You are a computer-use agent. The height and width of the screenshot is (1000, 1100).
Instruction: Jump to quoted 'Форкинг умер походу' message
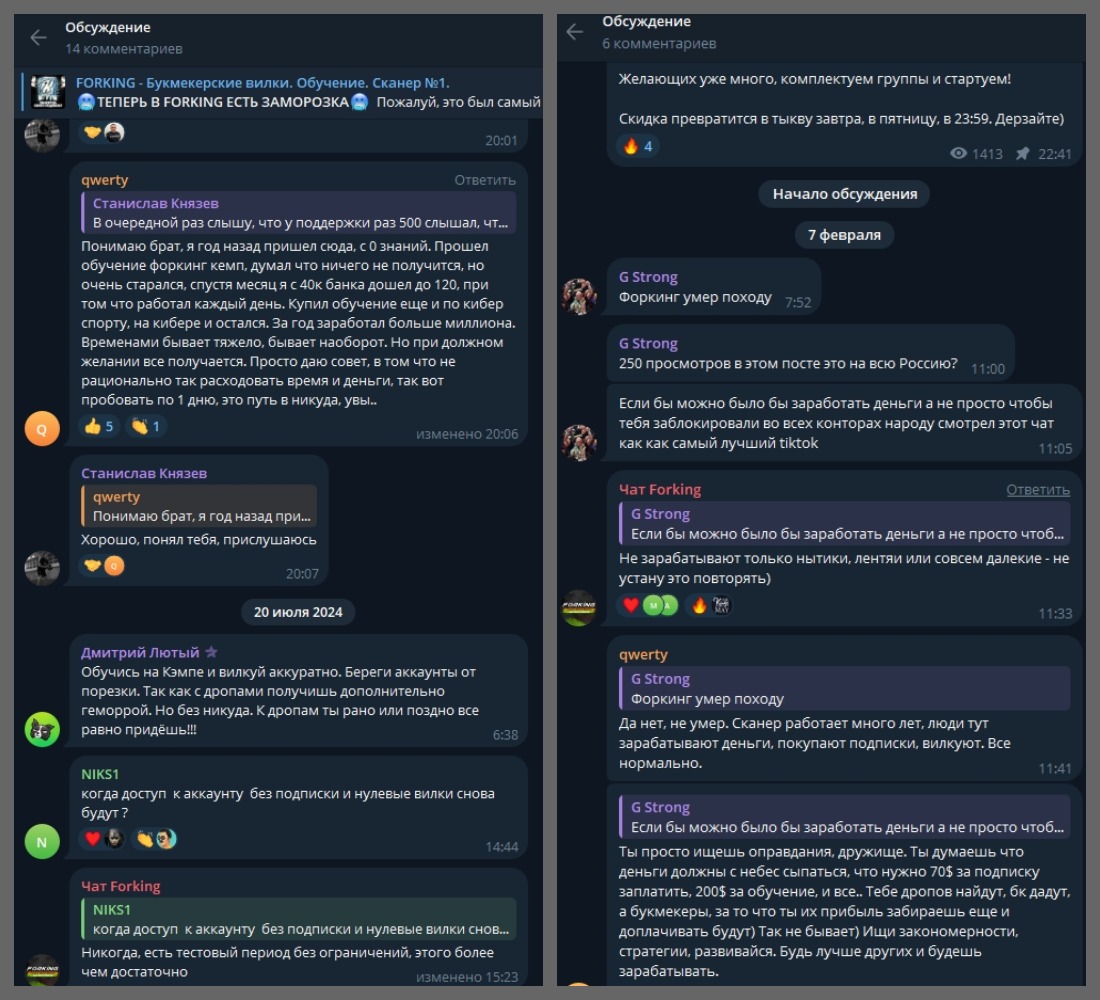pos(845,688)
